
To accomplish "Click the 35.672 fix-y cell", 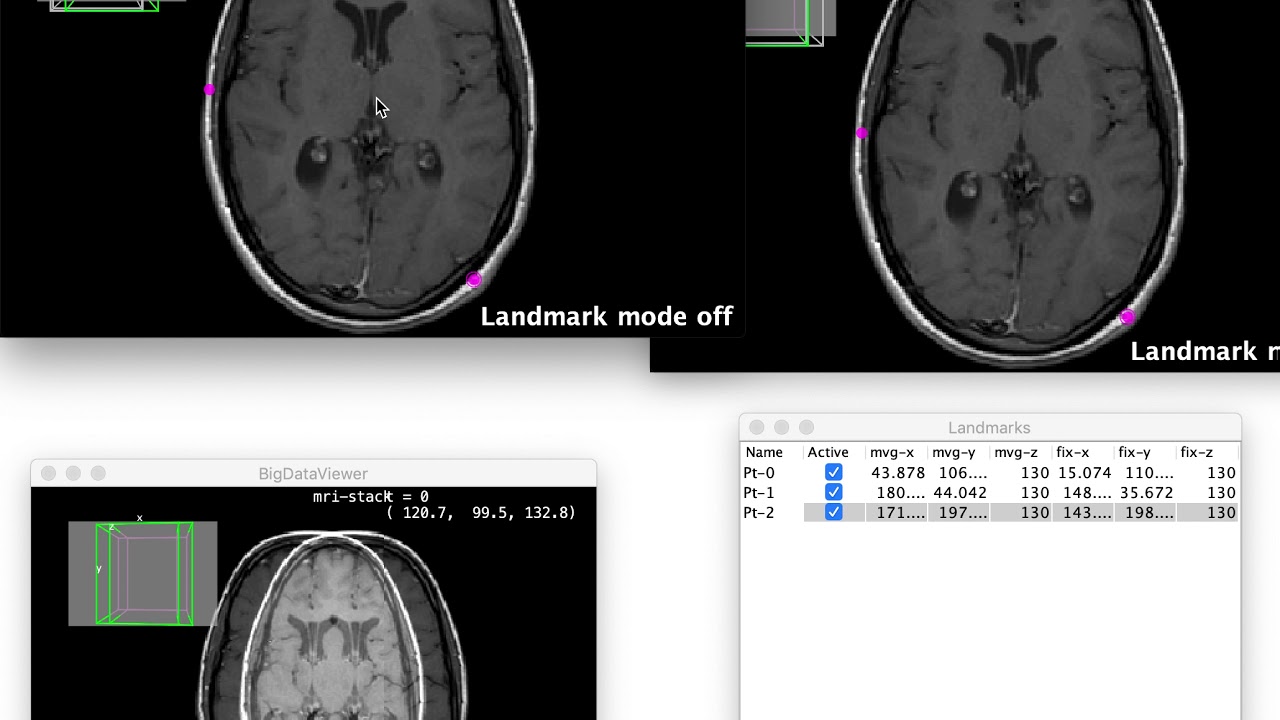I will tap(1146, 492).
